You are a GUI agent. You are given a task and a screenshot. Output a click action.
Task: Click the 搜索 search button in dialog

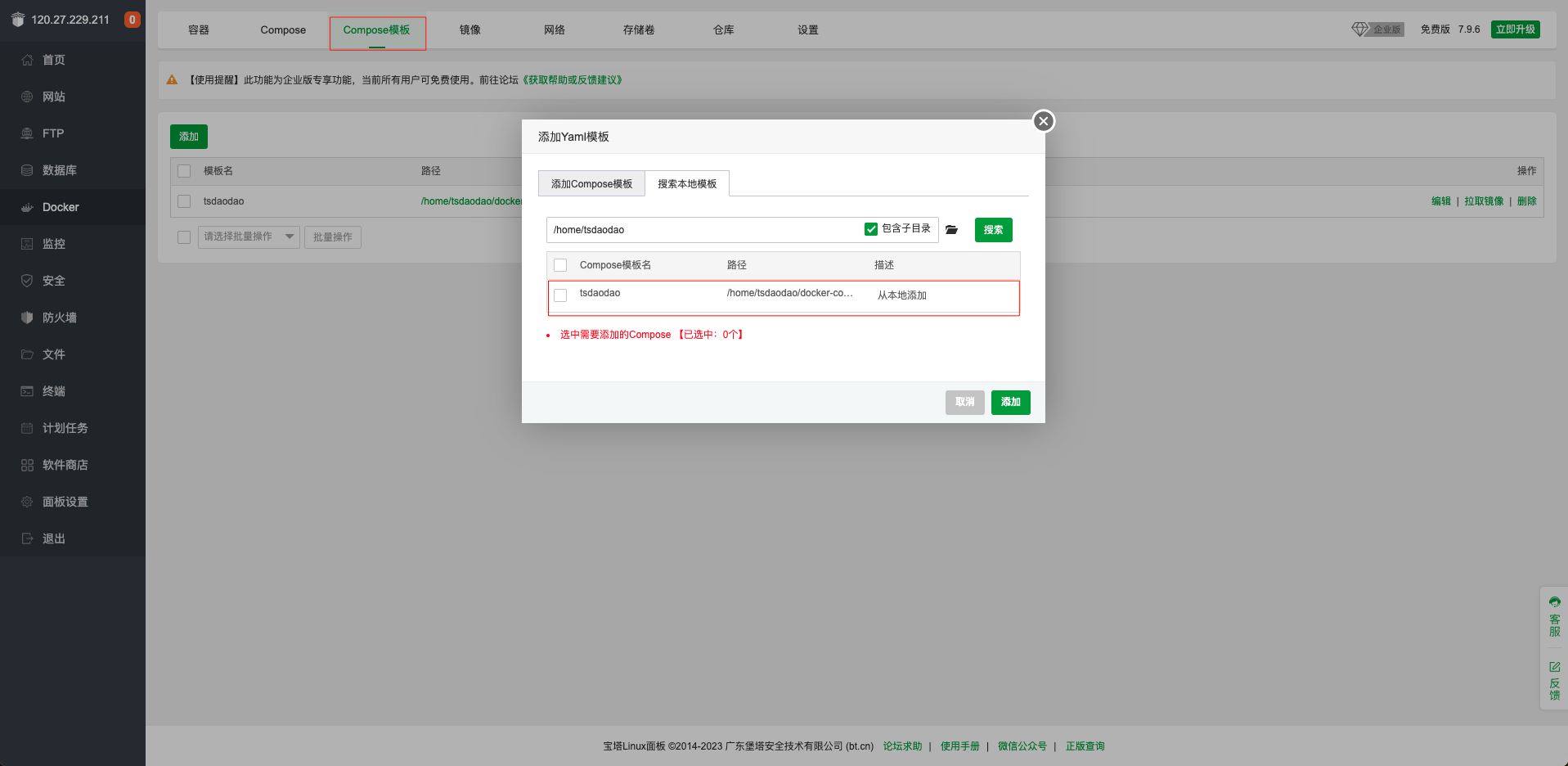(993, 230)
